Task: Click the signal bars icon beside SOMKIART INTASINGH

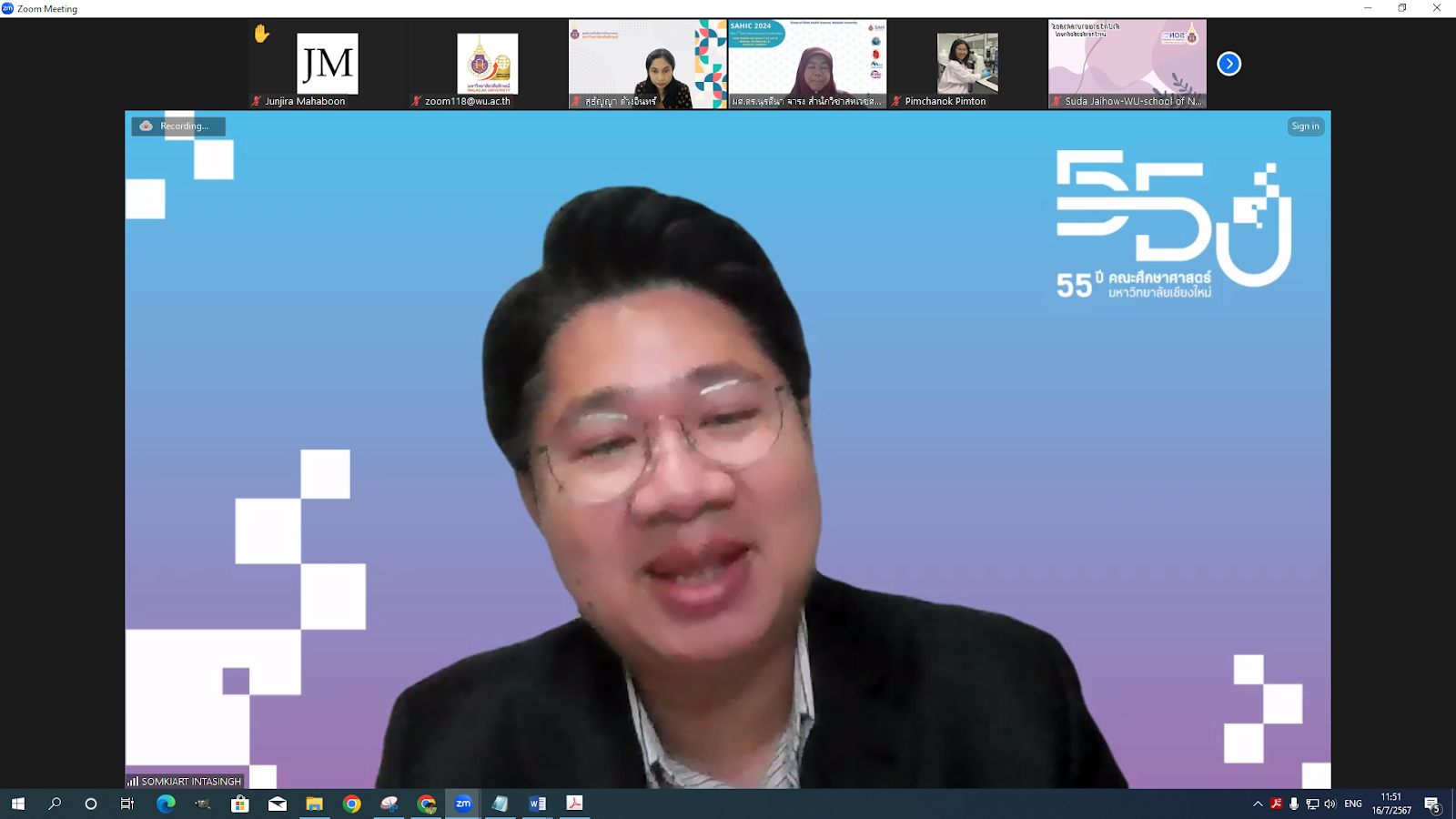Action: (133, 781)
